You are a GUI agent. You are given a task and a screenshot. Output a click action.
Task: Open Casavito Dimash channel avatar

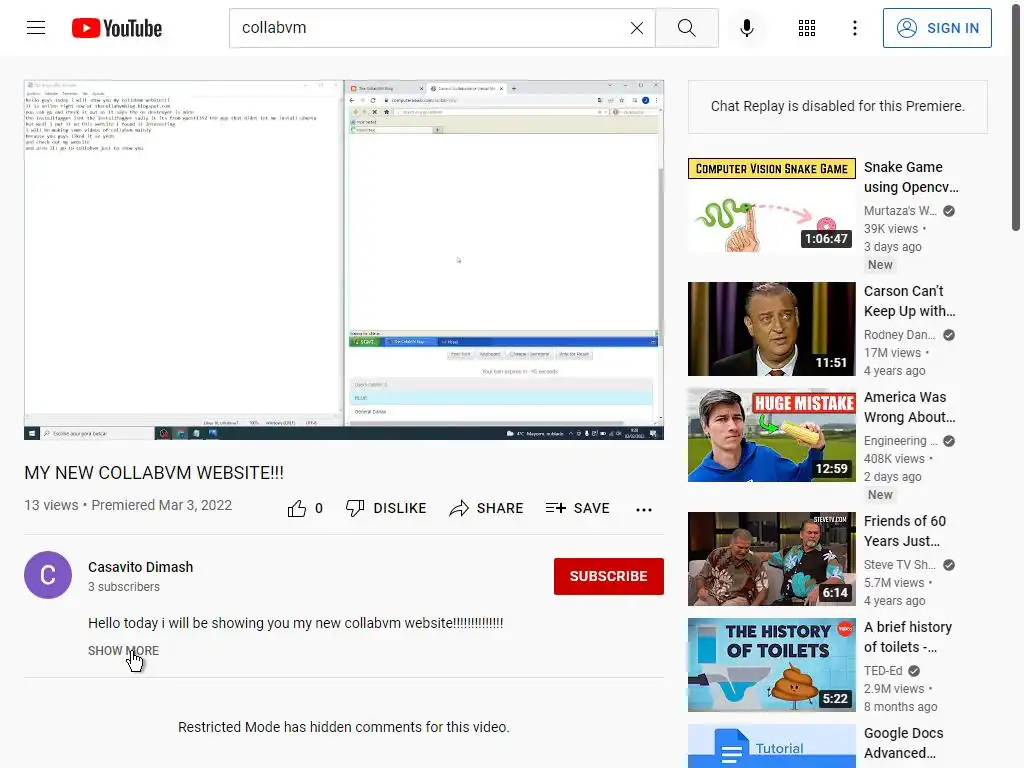coord(48,575)
